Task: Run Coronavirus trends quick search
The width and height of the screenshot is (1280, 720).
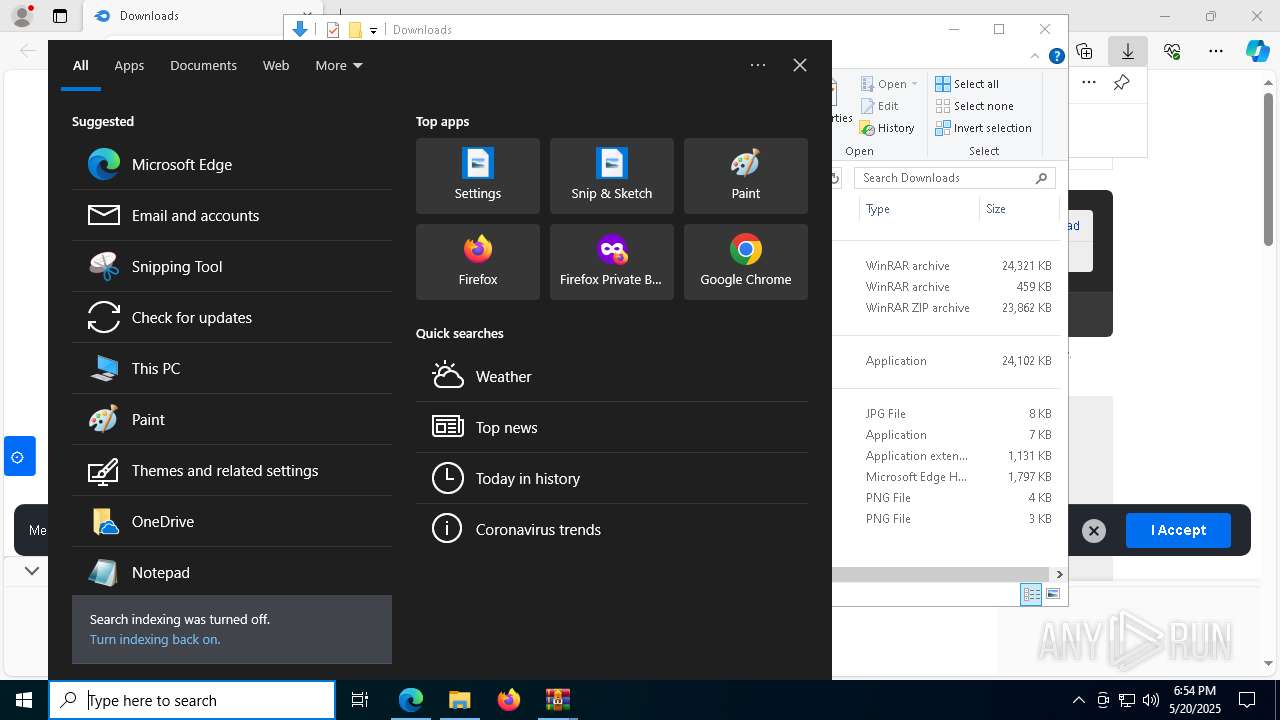Action: pyautogui.click(x=612, y=529)
